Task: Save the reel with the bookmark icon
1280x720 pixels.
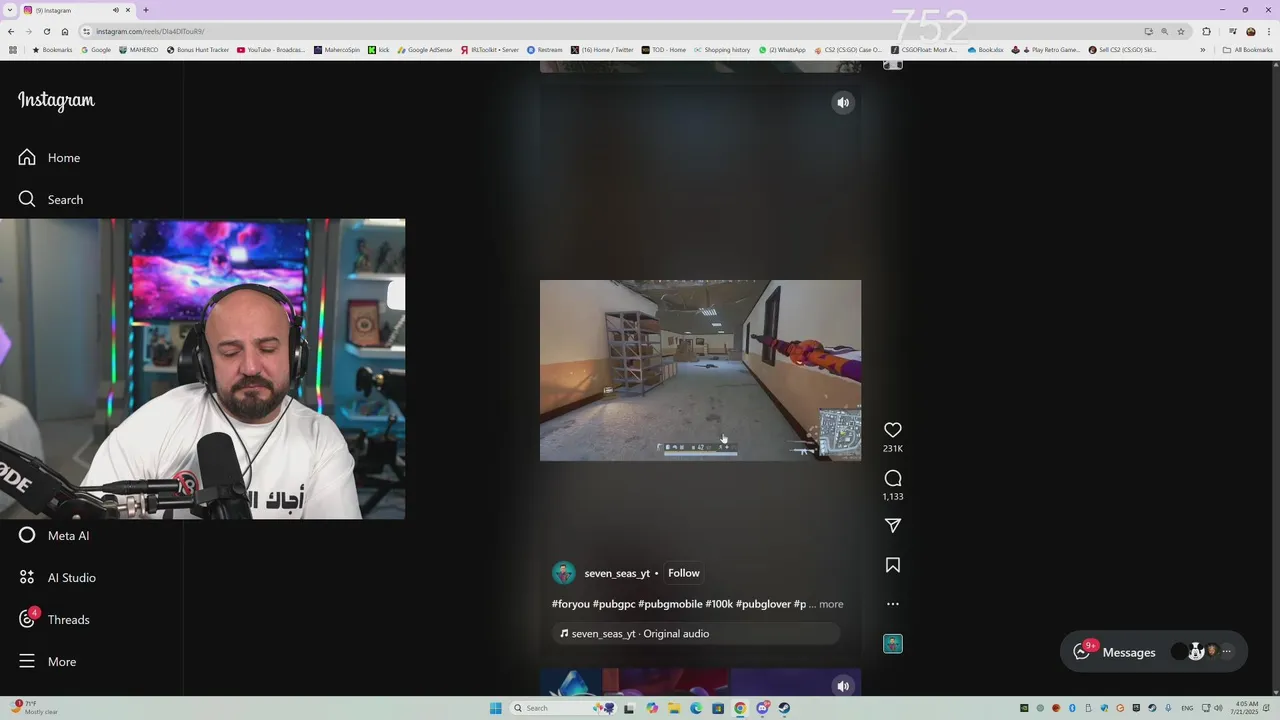Action: point(893,565)
